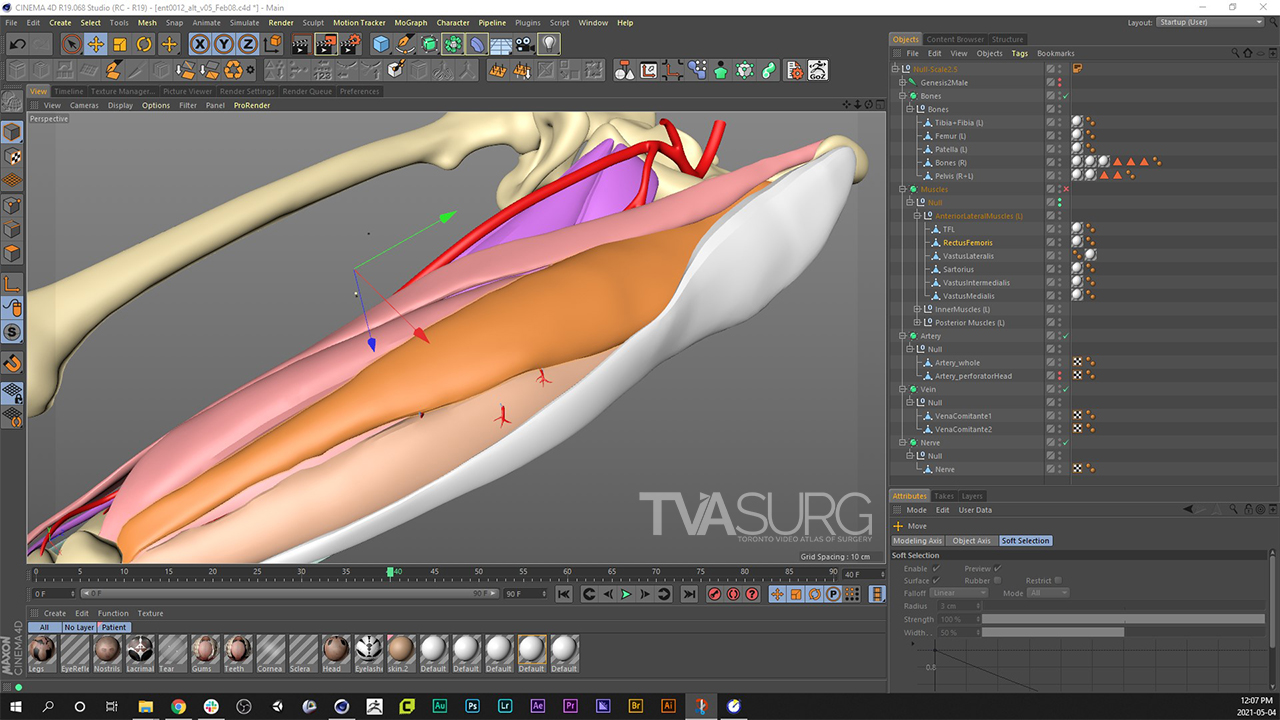
Task: Toggle the Z axis lock
Action: [x=248, y=44]
